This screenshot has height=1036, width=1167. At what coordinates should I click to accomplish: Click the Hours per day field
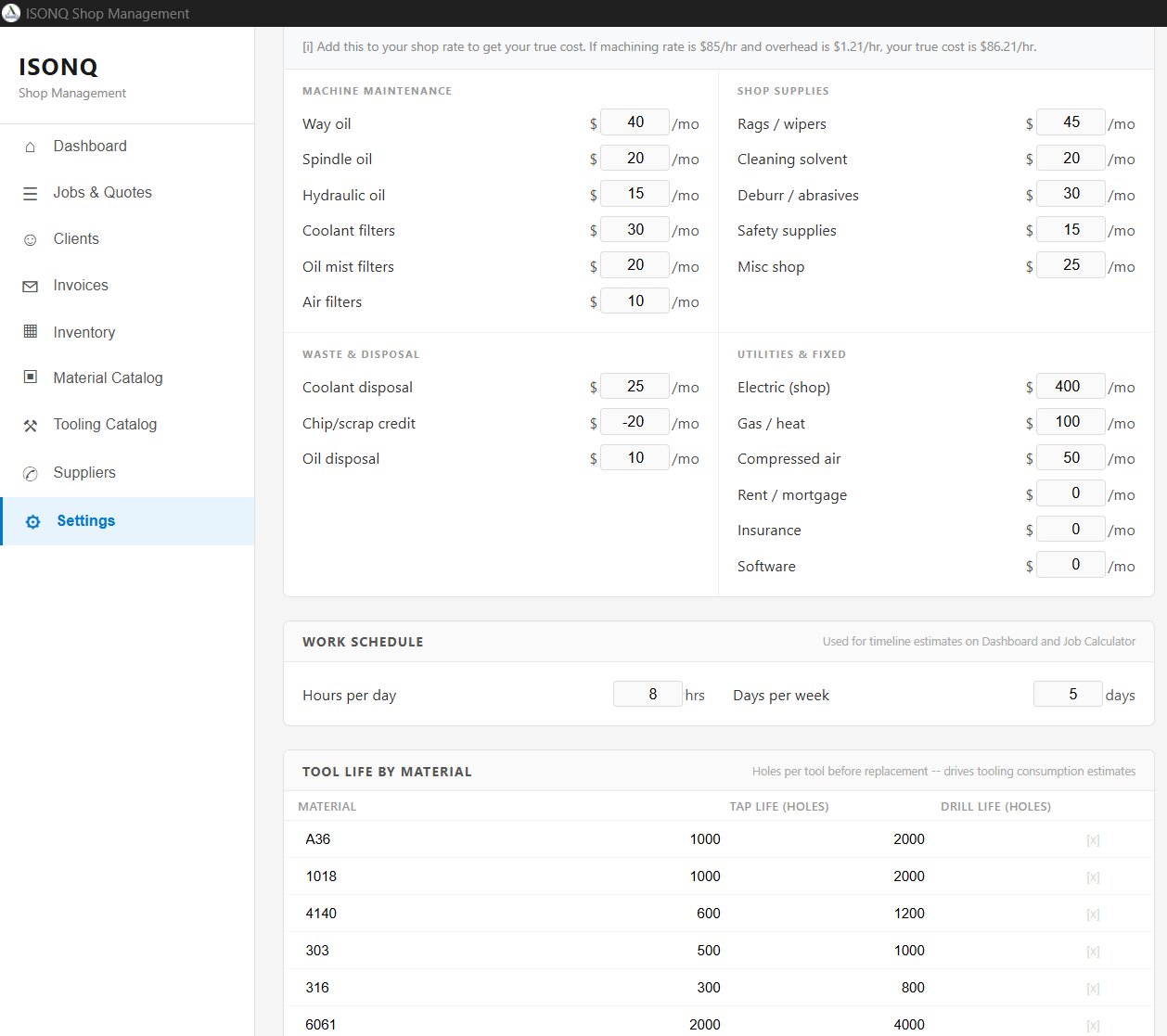coord(648,693)
